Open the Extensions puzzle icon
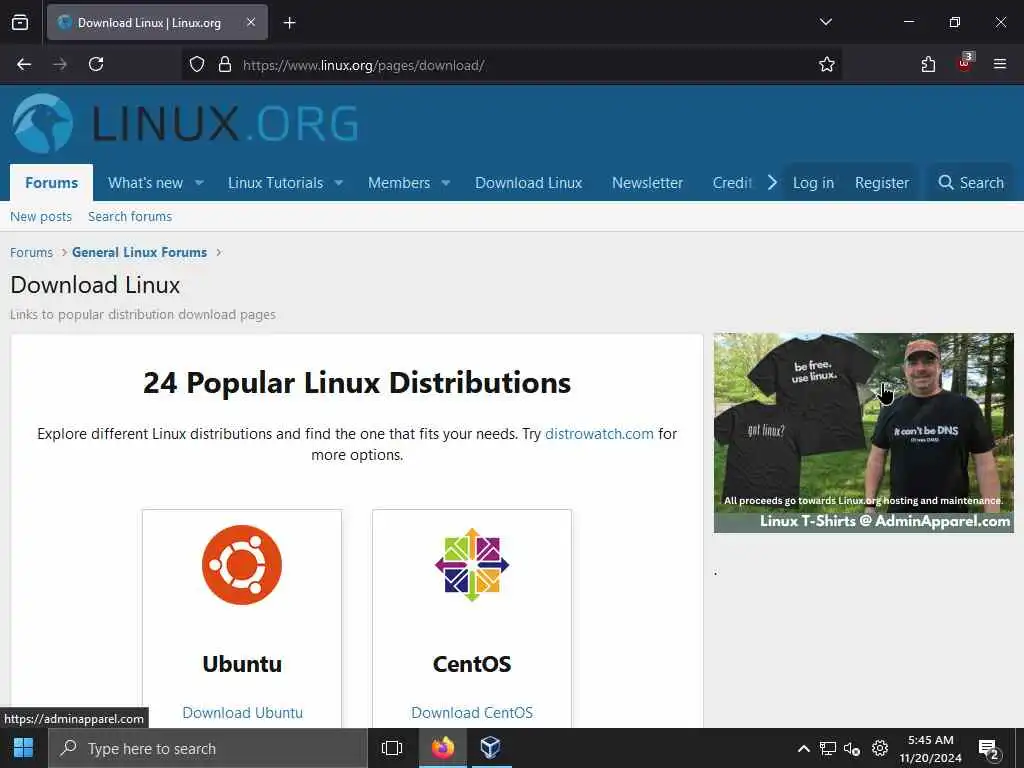This screenshot has height=768, width=1024. tap(928, 65)
